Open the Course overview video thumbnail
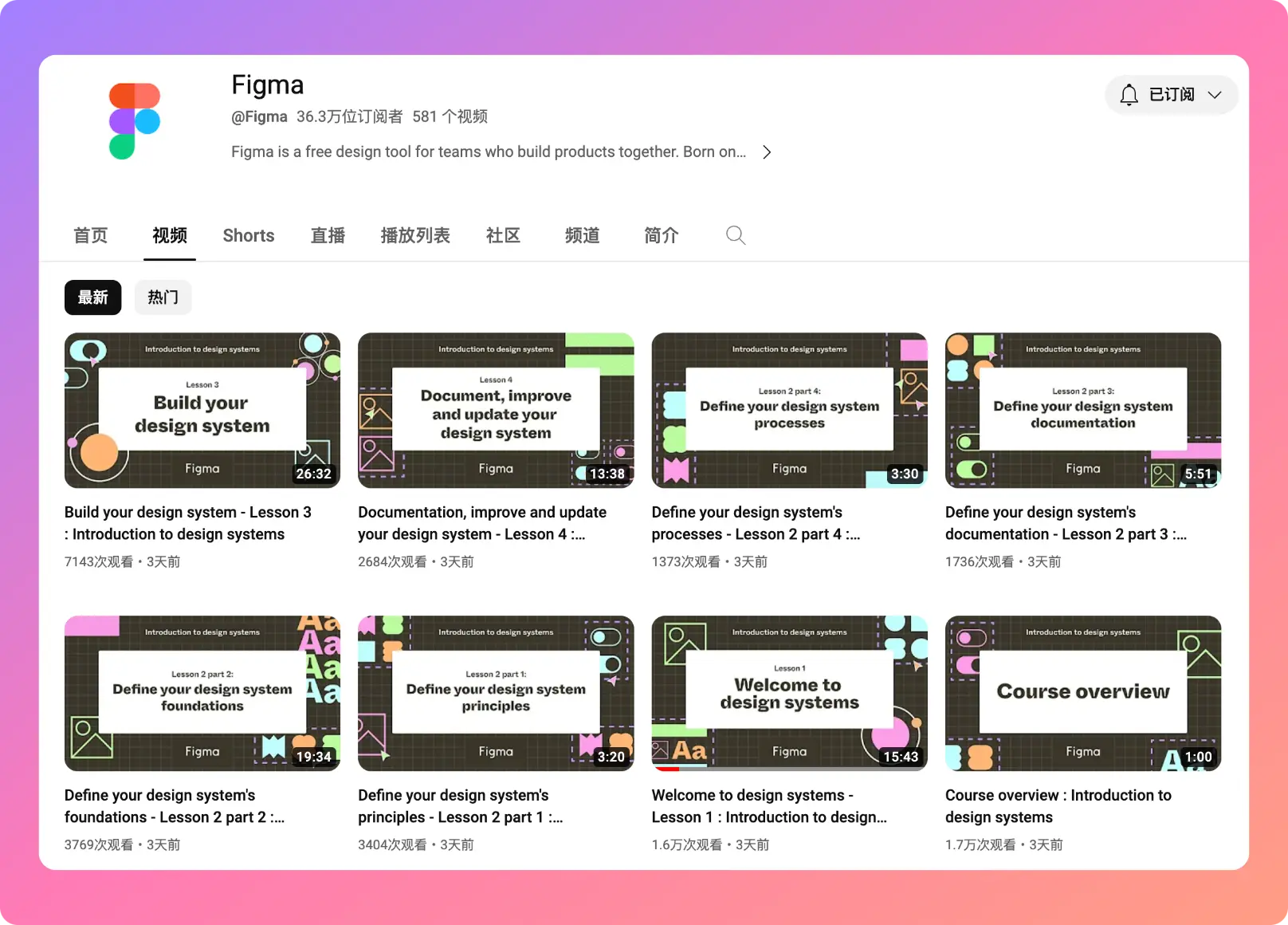The width and height of the screenshot is (1288, 925). 1082,692
